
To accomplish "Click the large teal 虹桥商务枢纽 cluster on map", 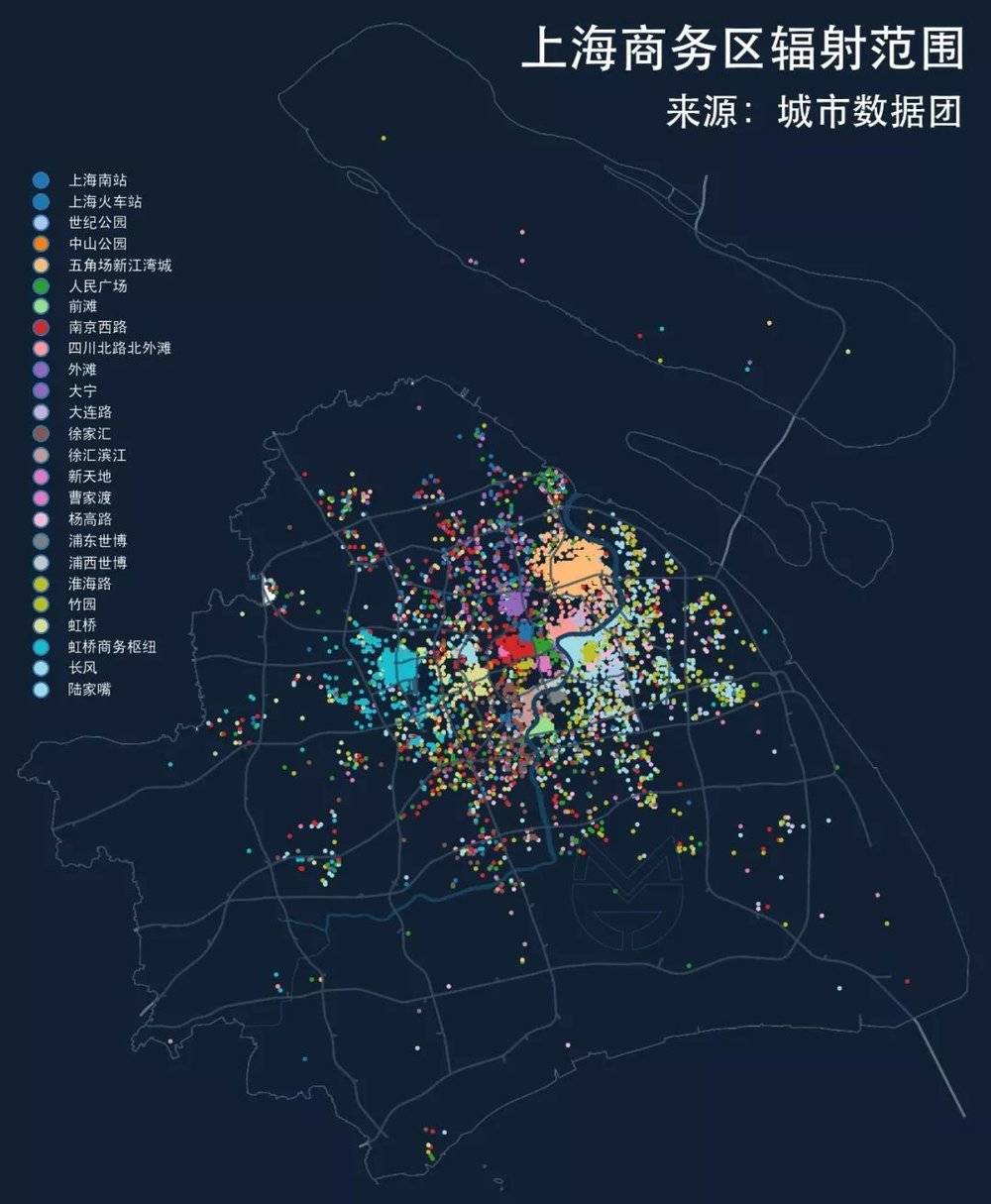I will pyautogui.click(x=403, y=666).
